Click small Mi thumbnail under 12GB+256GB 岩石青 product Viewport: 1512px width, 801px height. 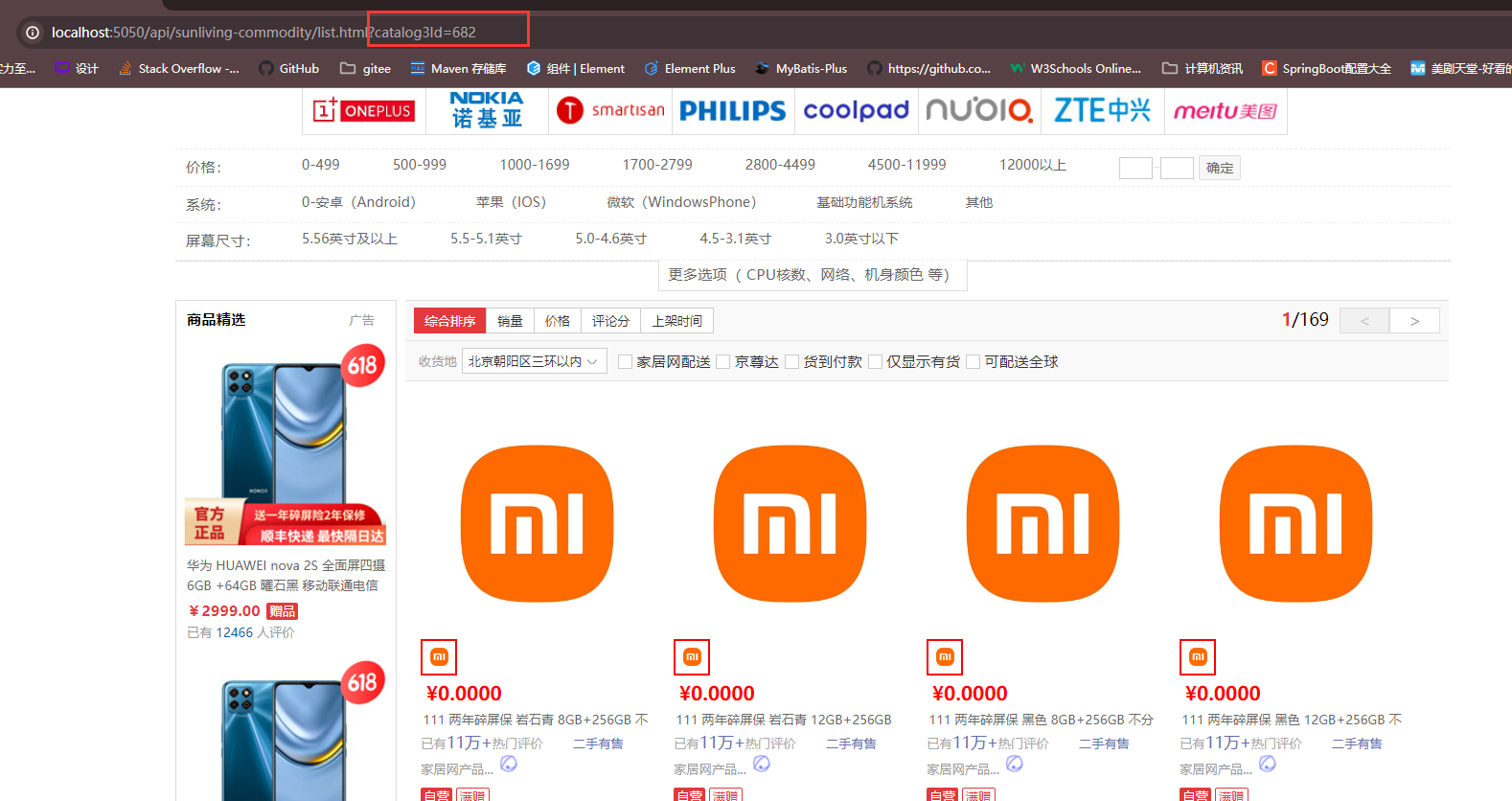point(692,657)
